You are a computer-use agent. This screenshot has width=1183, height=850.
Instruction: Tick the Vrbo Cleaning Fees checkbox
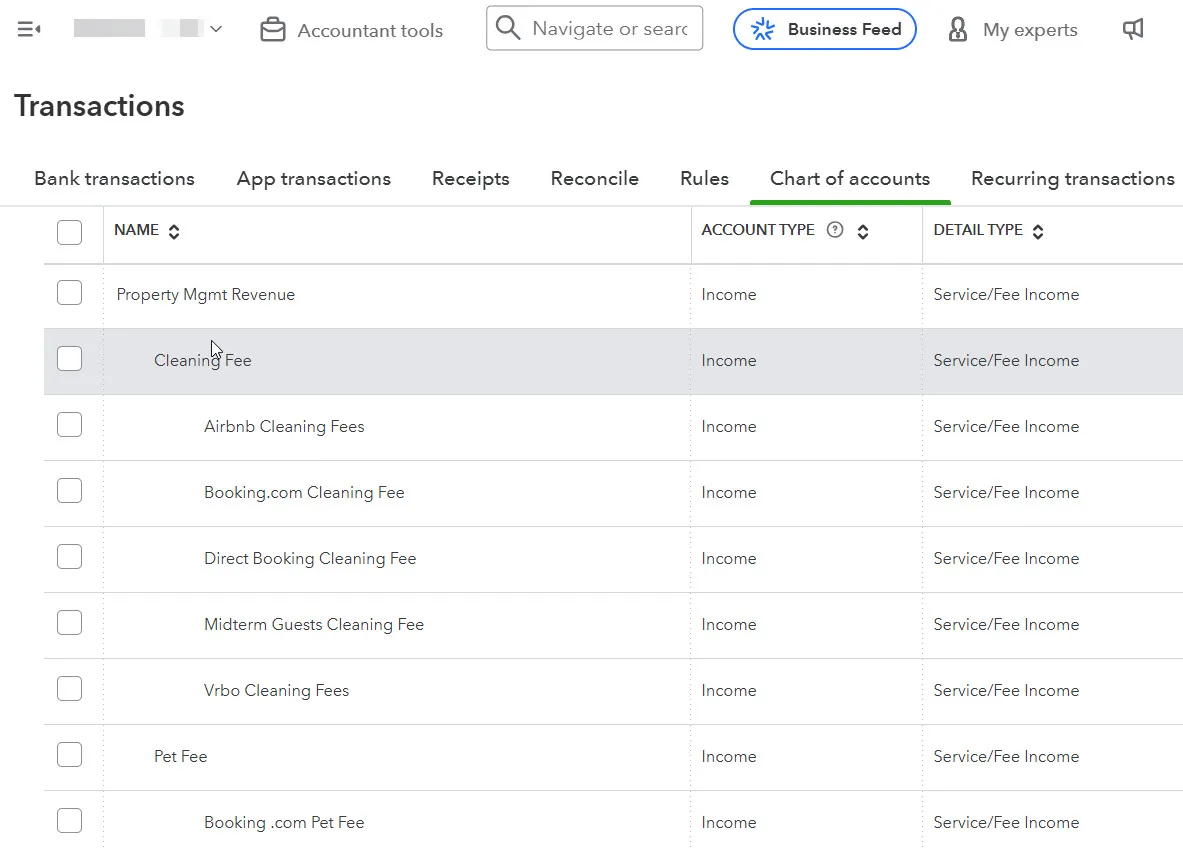(69, 689)
